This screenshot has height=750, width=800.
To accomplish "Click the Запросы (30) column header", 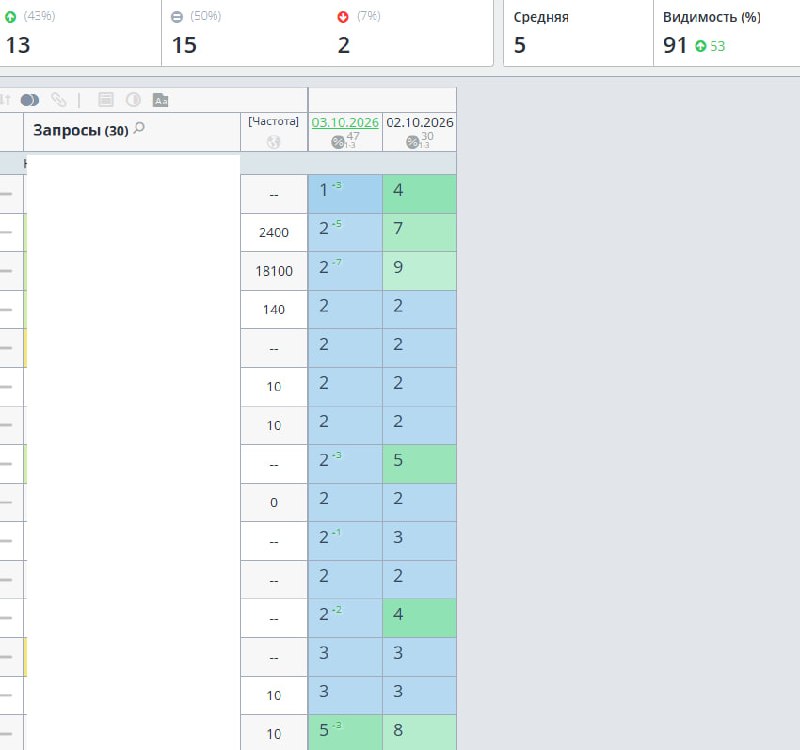I will 81,131.
